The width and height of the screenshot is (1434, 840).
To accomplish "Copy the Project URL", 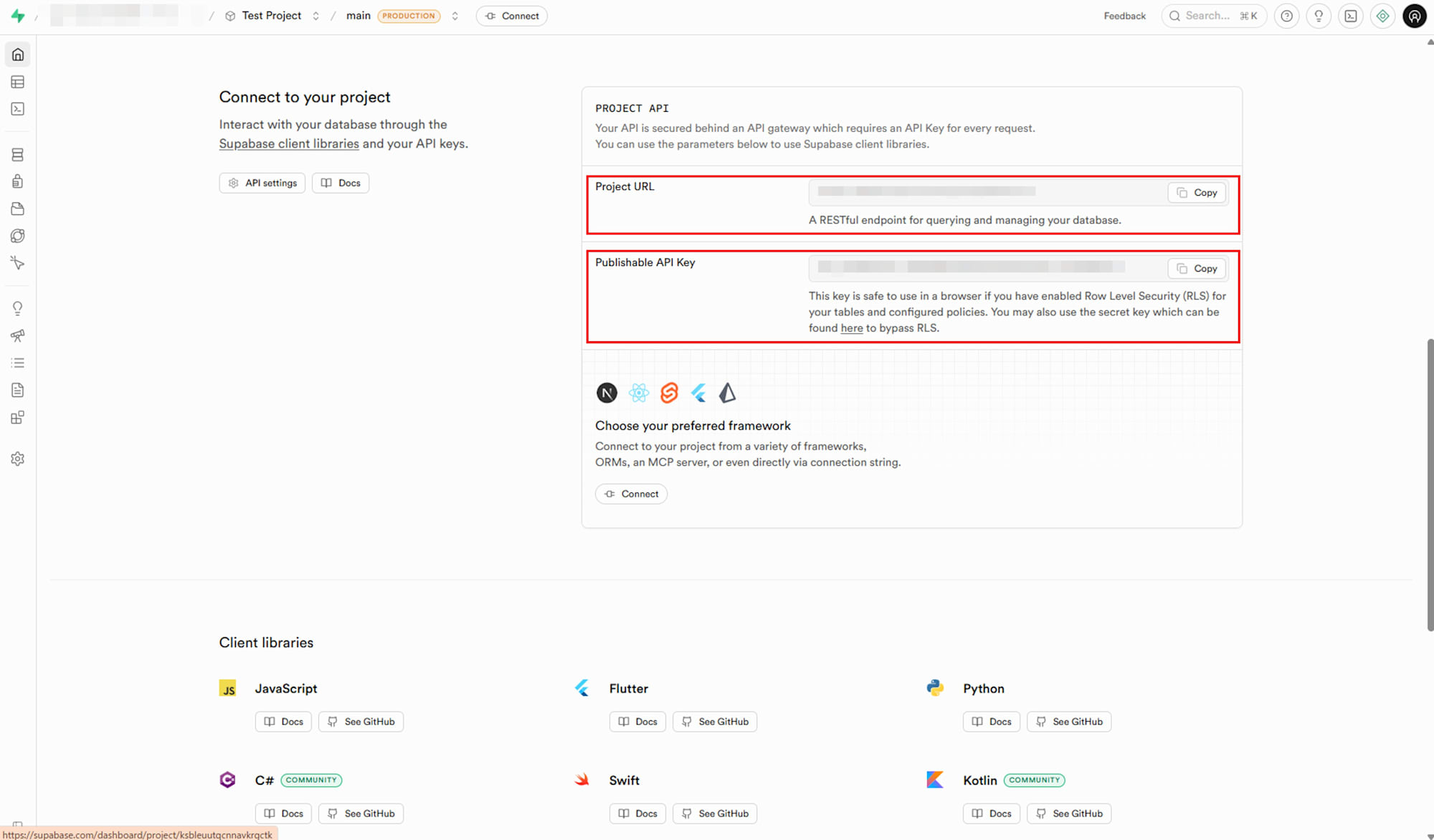I will click(x=1197, y=193).
